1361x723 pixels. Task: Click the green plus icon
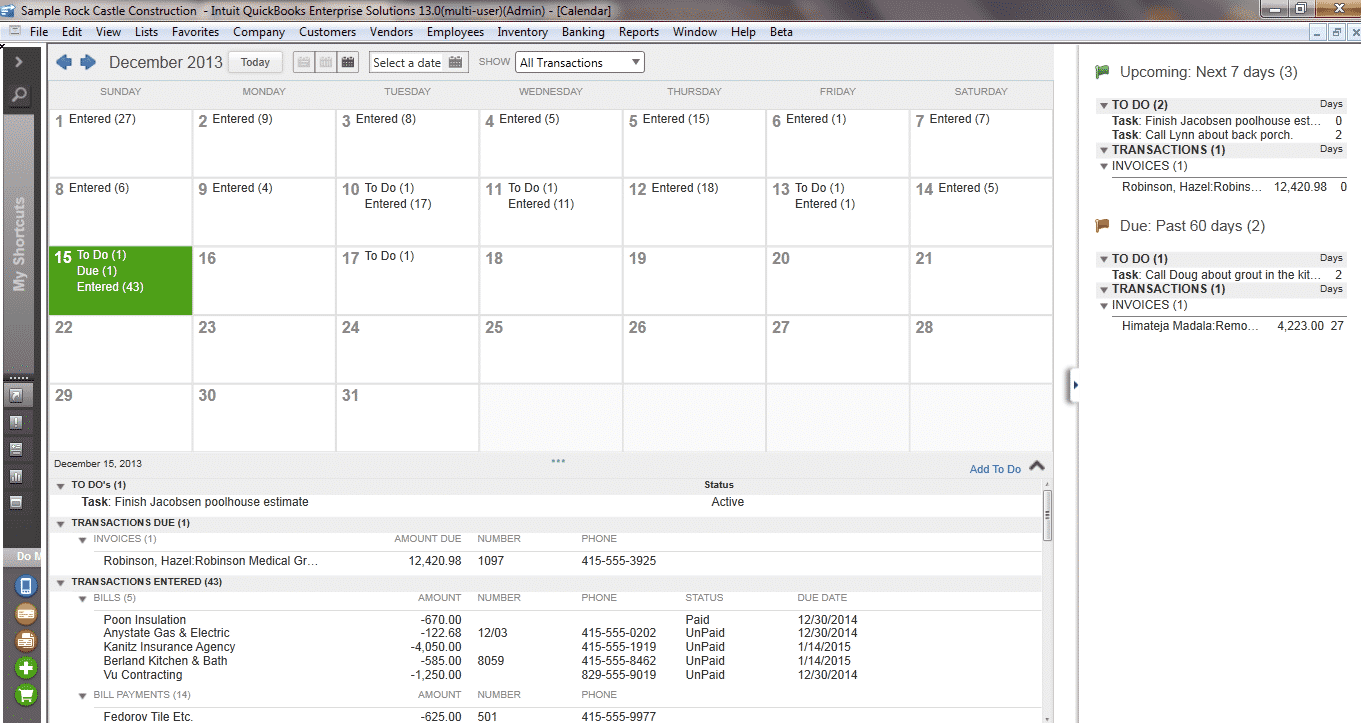click(x=26, y=667)
